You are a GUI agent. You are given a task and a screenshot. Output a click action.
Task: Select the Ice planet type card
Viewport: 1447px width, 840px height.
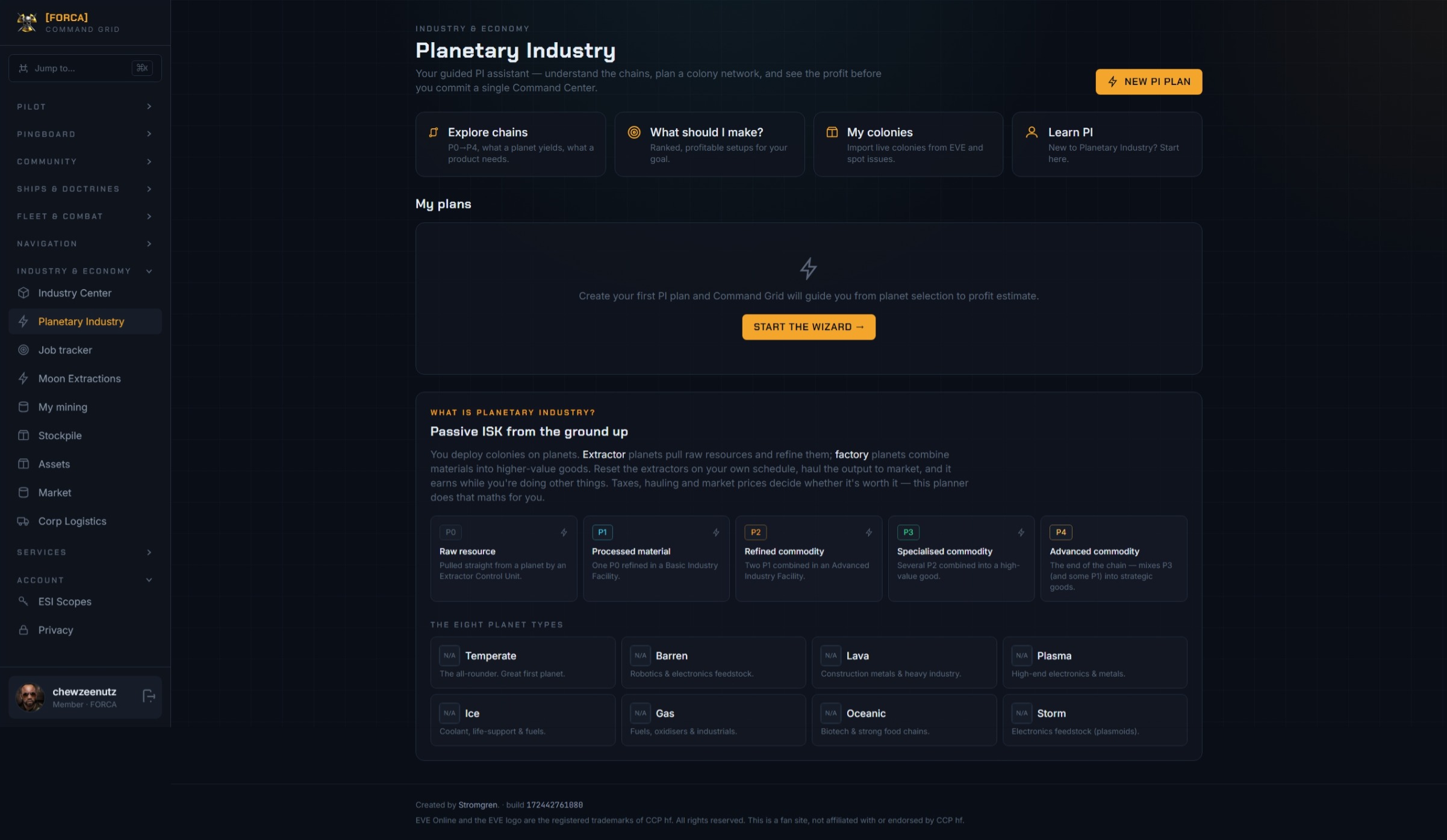coord(523,720)
